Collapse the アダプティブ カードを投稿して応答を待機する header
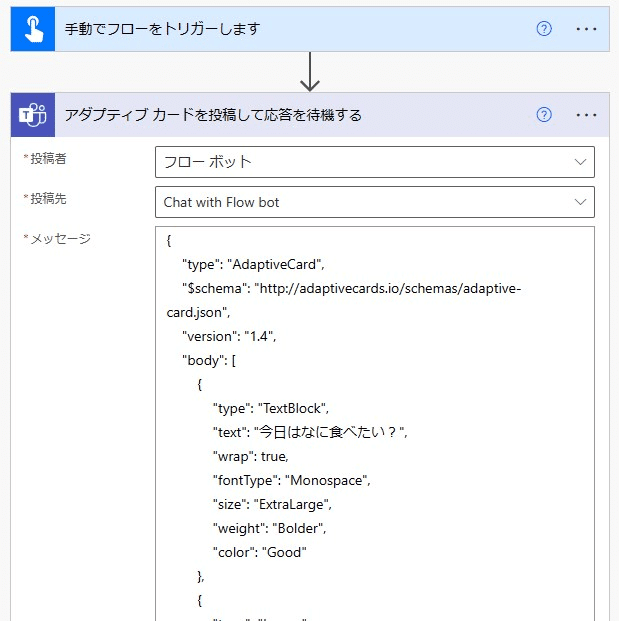Image resolution: width=619 pixels, height=621 pixels. pyautogui.click(x=310, y=115)
